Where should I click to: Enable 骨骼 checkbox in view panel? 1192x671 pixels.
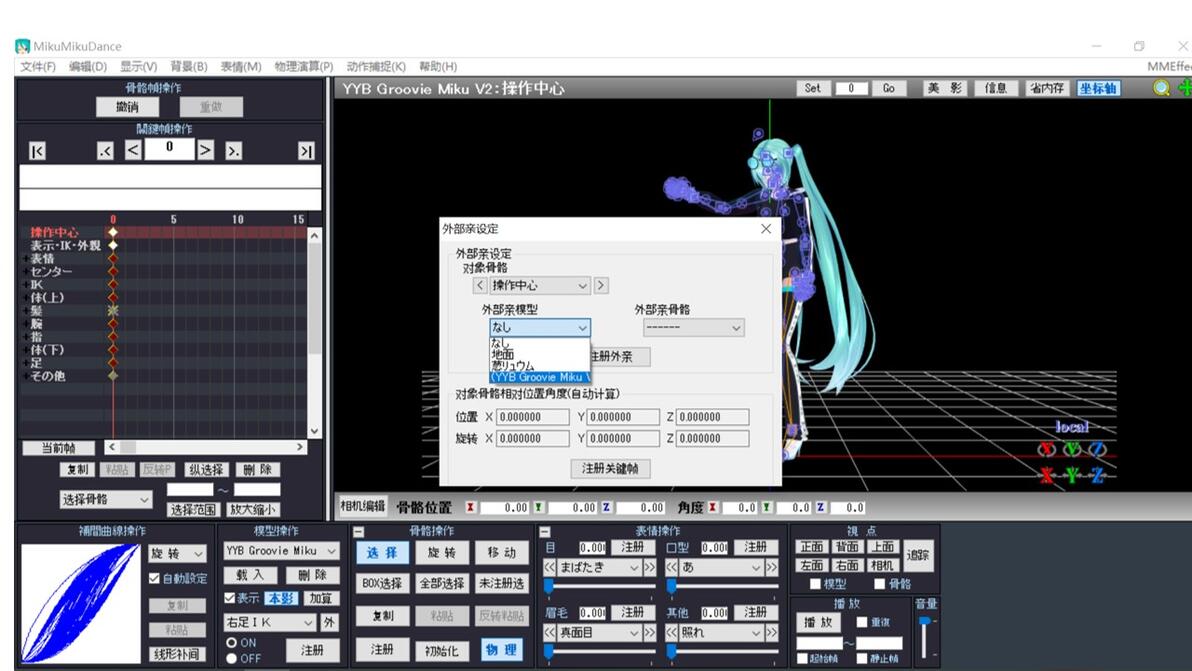880,584
